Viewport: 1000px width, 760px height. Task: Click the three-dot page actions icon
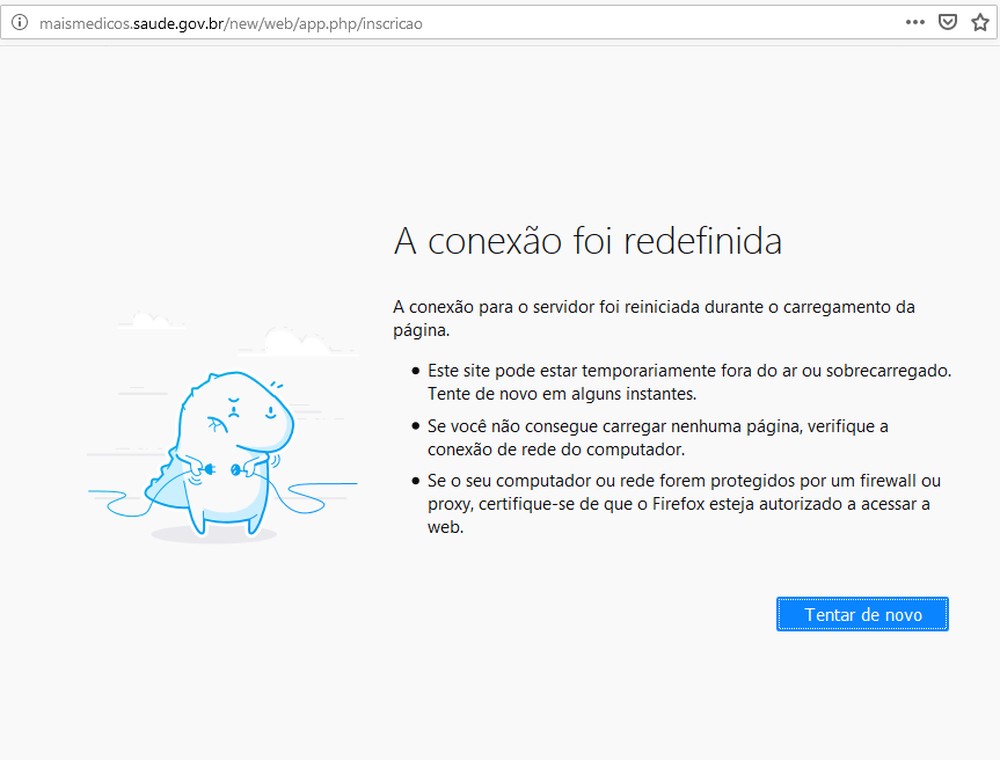click(x=915, y=21)
